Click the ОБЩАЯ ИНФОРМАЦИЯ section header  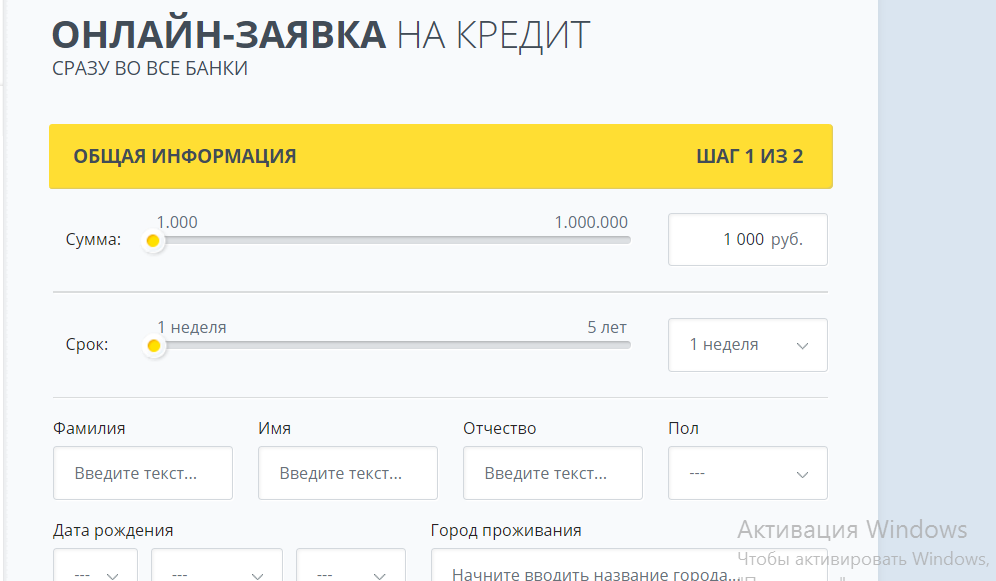(185, 157)
